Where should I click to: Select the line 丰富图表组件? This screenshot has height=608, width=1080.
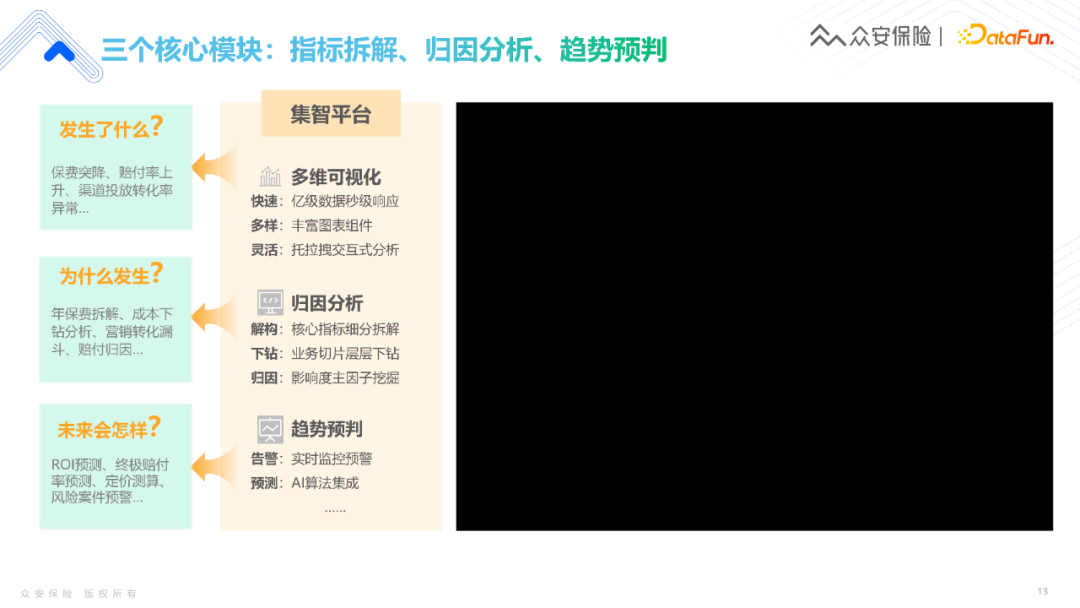click(x=331, y=225)
